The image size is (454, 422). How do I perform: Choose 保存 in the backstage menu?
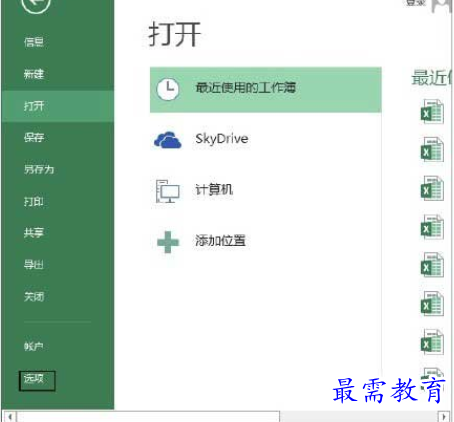tap(34, 137)
